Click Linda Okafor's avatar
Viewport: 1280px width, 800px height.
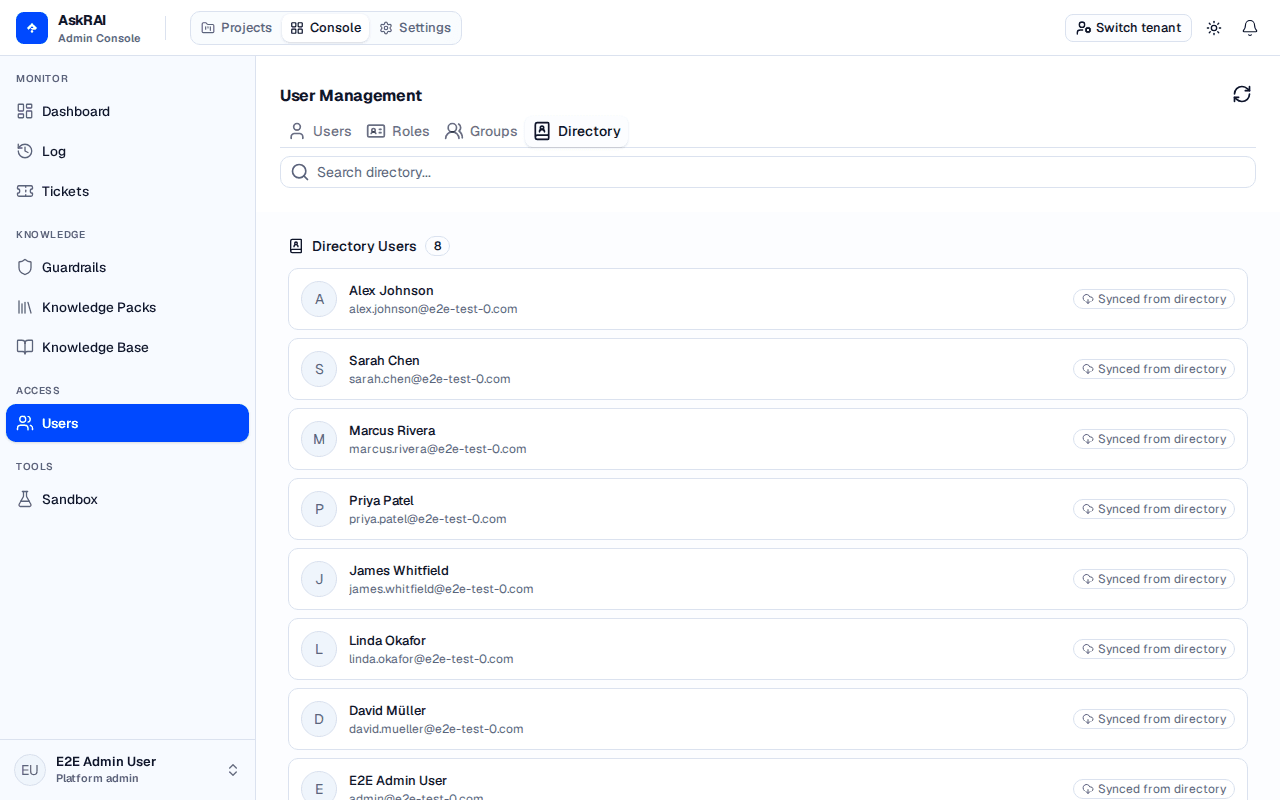point(319,649)
